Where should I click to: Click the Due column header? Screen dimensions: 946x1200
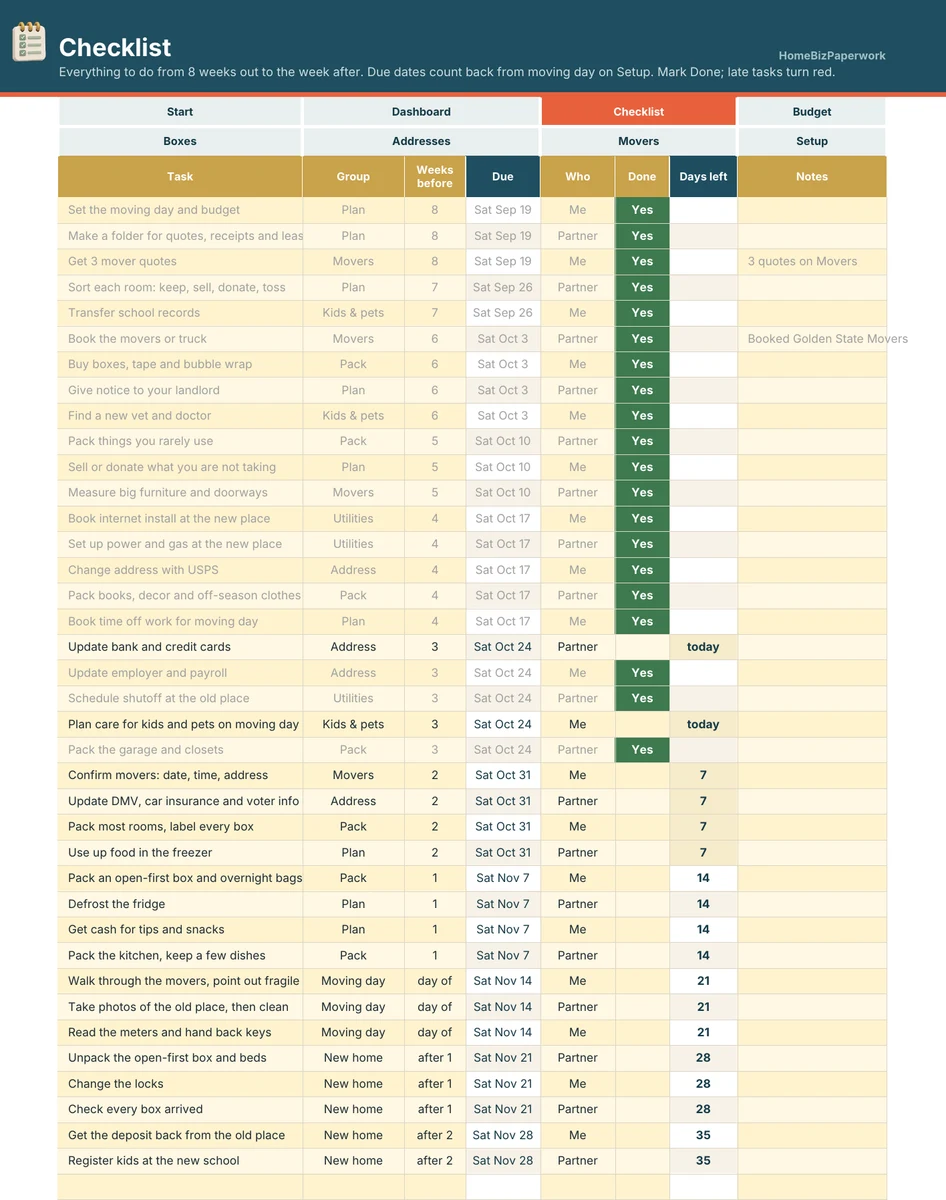click(x=503, y=176)
